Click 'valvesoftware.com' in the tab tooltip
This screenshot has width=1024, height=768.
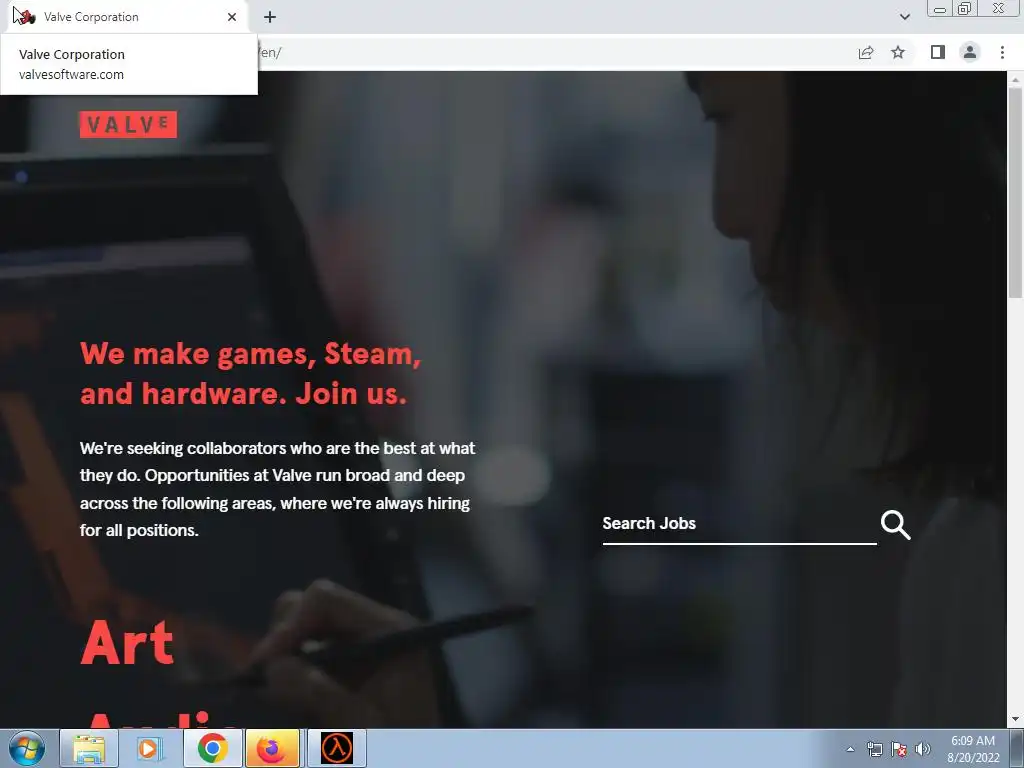click(x=71, y=74)
